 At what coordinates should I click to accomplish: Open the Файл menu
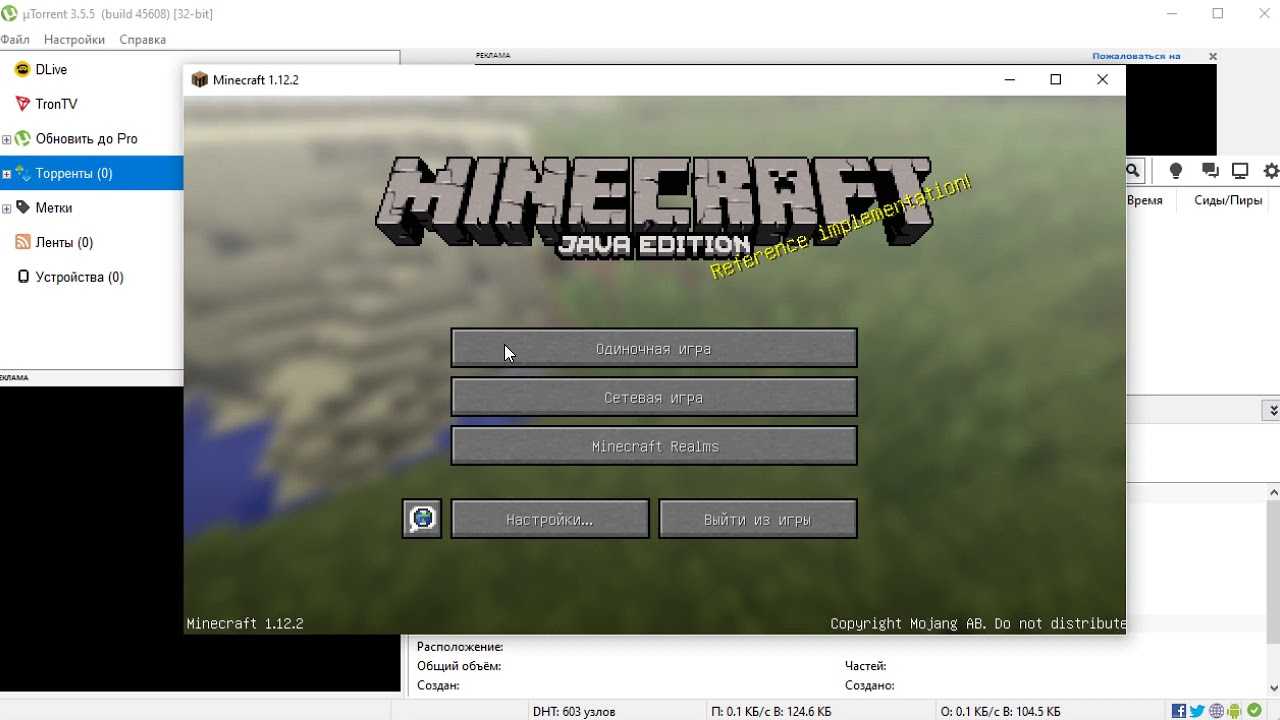14,40
